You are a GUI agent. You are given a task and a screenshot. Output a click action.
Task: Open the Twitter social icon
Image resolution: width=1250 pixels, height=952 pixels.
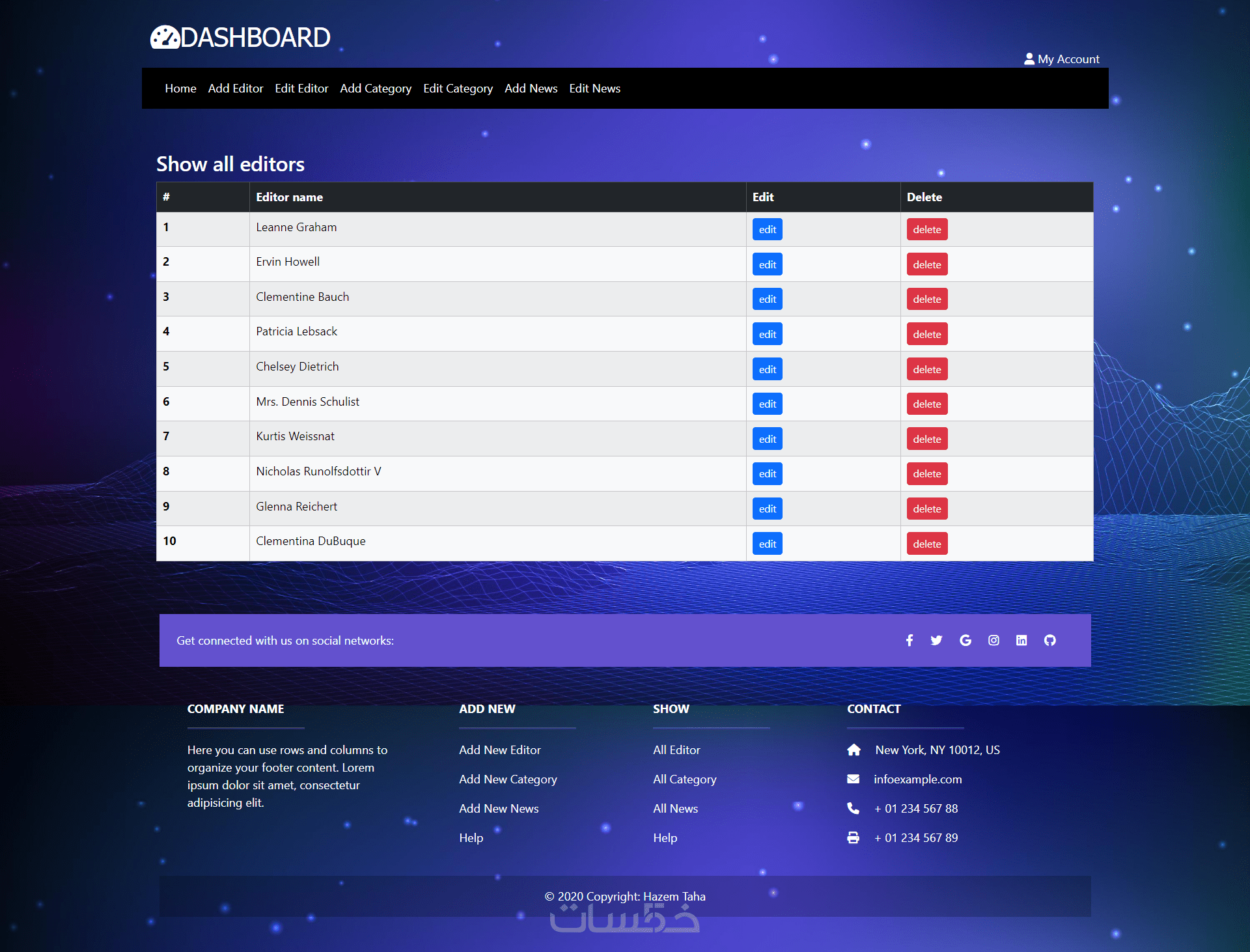pos(936,640)
